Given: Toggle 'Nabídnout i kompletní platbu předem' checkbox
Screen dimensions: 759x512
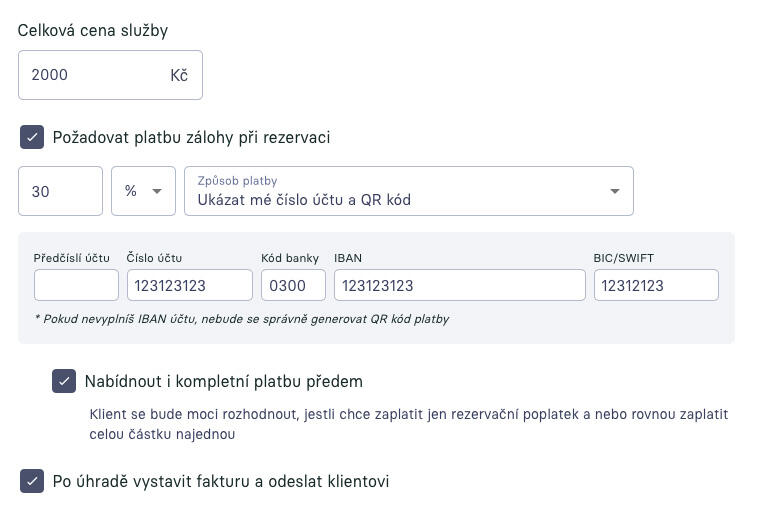Looking at the screenshot, I should click(x=64, y=381).
